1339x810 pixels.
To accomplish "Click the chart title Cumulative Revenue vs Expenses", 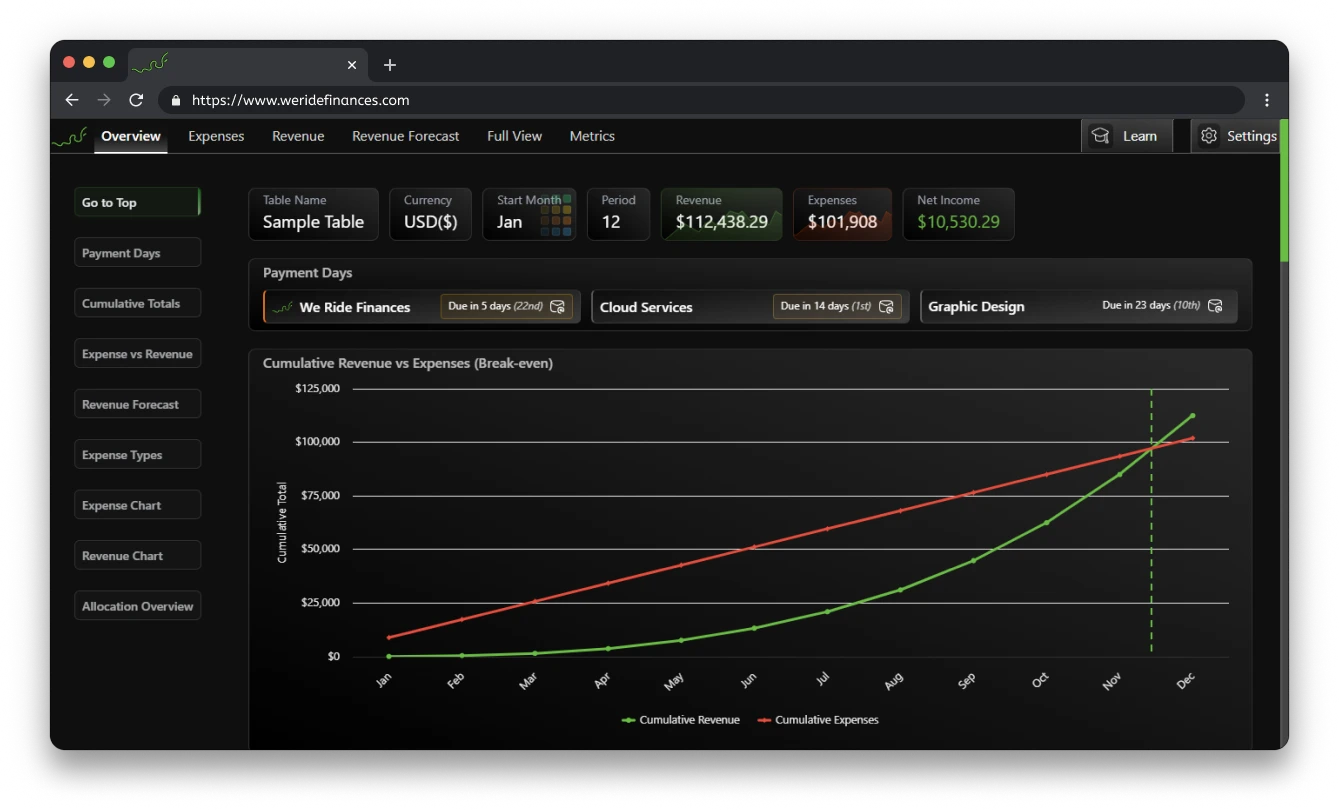I will (x=408, y=363).
